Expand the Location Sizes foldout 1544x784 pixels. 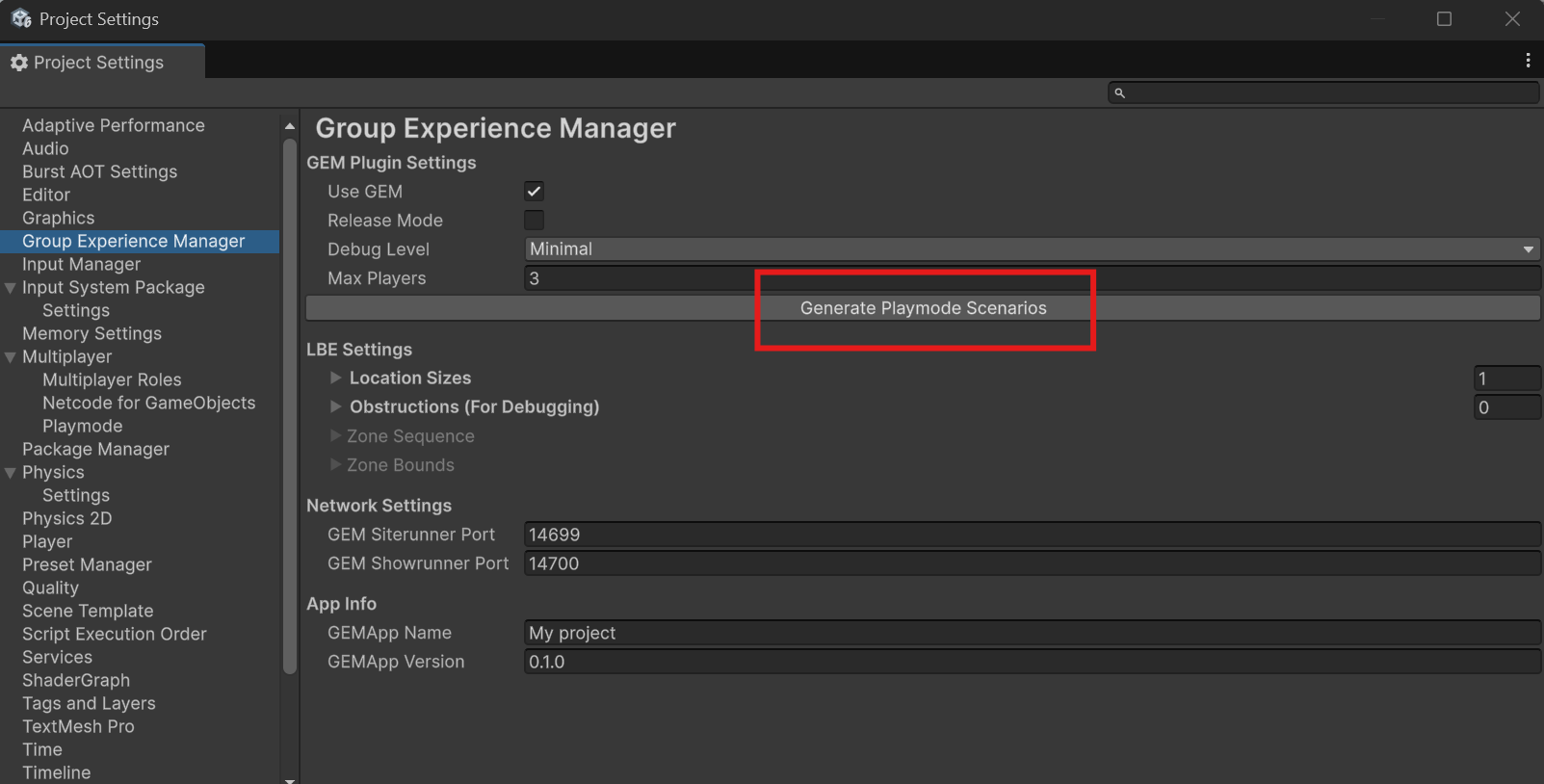pos(335,379)
